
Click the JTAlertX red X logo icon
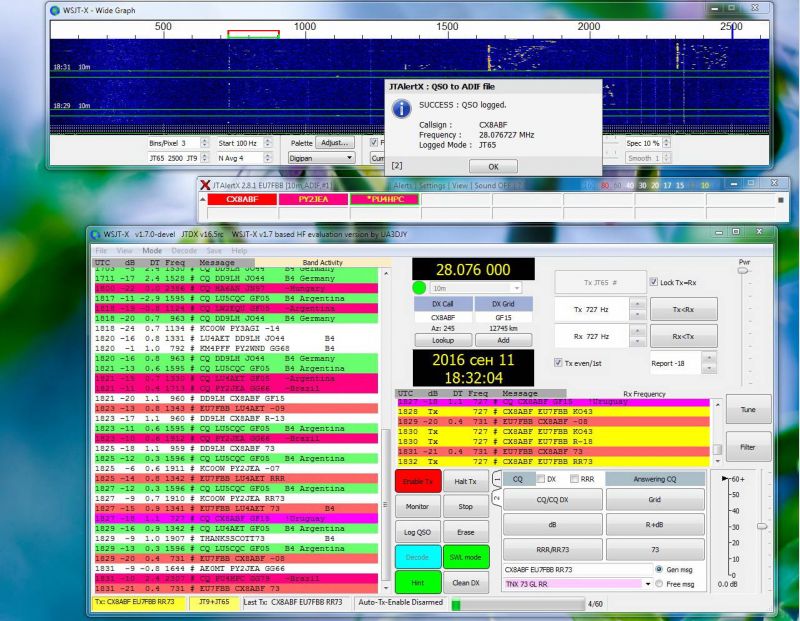pyautogui.click(x=205, y=185)
